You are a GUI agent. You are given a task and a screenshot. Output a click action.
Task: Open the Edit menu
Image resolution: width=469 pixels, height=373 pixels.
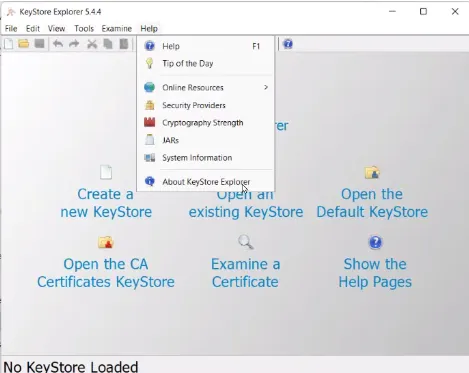pos(33,29)
